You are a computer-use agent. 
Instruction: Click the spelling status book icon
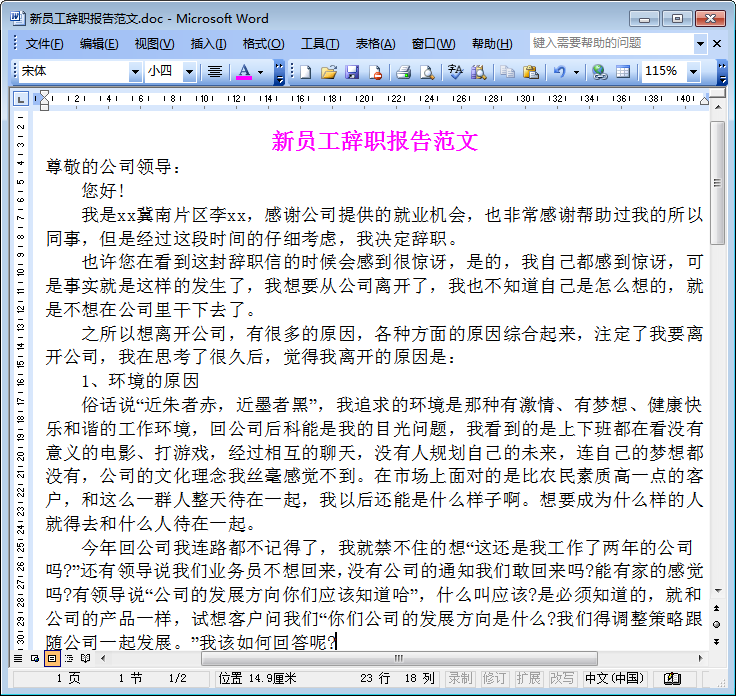click(672, 678)
